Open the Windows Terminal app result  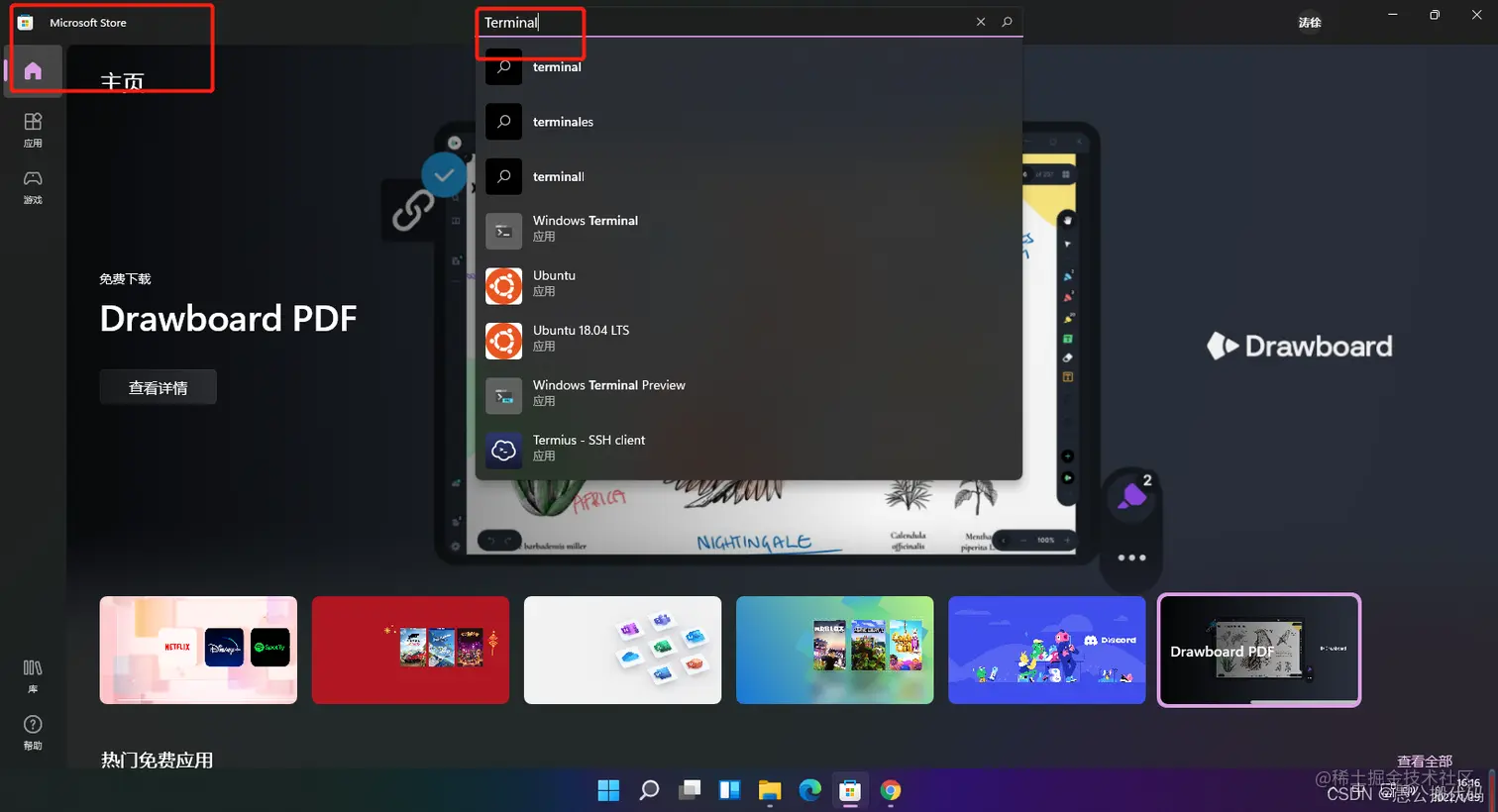(x=749, y=232)
